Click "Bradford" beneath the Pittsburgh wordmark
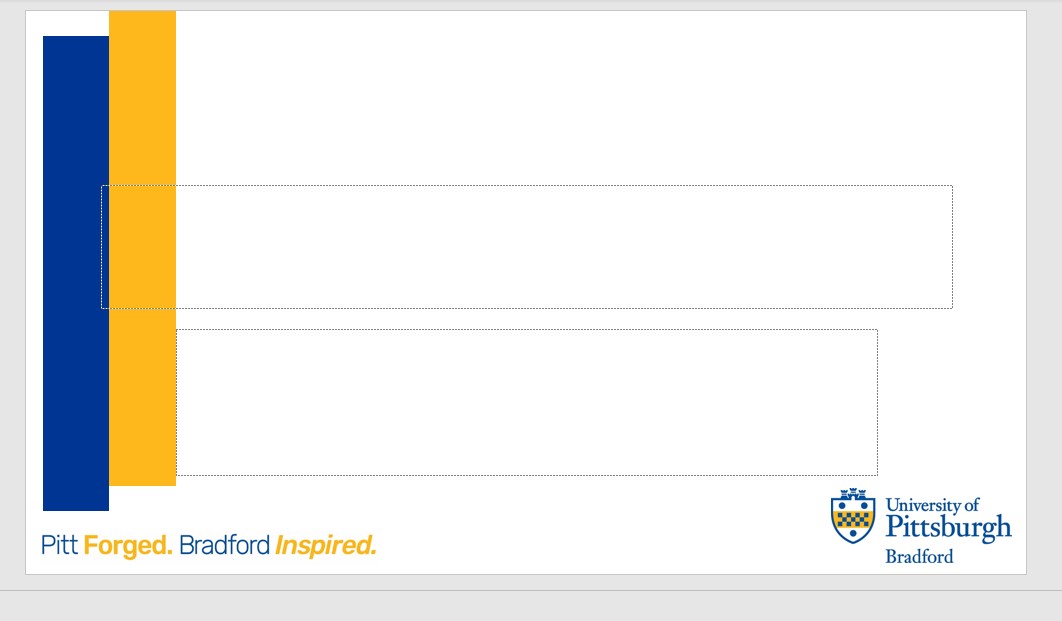The height and width of the screenshot is (621, 1062). pos(919,557)
